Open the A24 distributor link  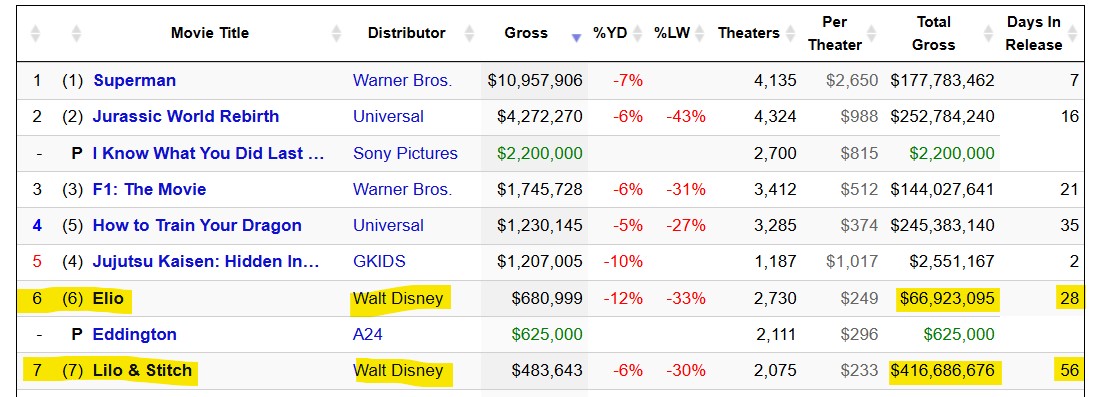(x=368, y=334)
